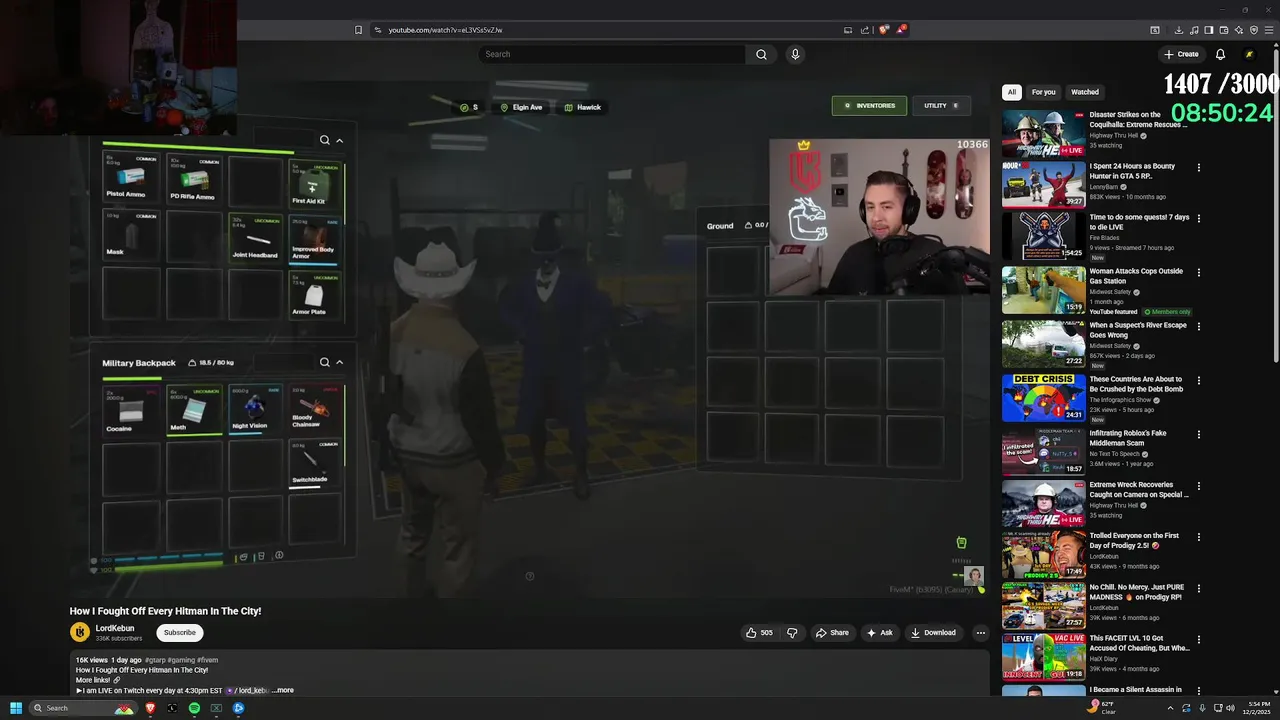Click "Highway Thru Hell" channel name under Disaster Strikes
The height and width of the screenshot is (720, 1280).
1115,135
